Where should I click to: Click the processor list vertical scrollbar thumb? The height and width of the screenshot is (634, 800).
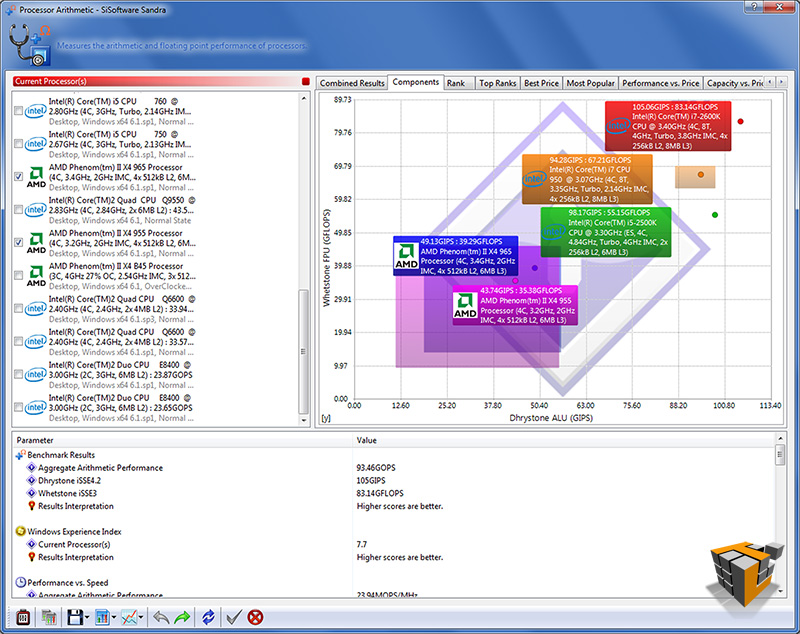click(x=304, y=351)
